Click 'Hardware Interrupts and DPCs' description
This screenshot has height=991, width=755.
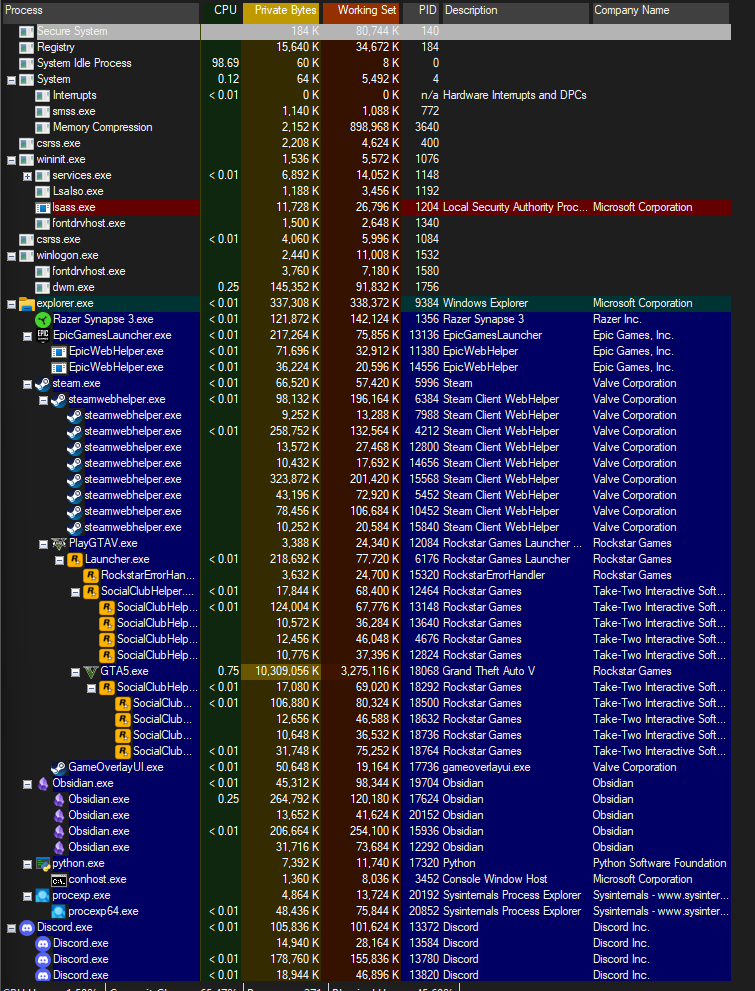pos(514,95)
